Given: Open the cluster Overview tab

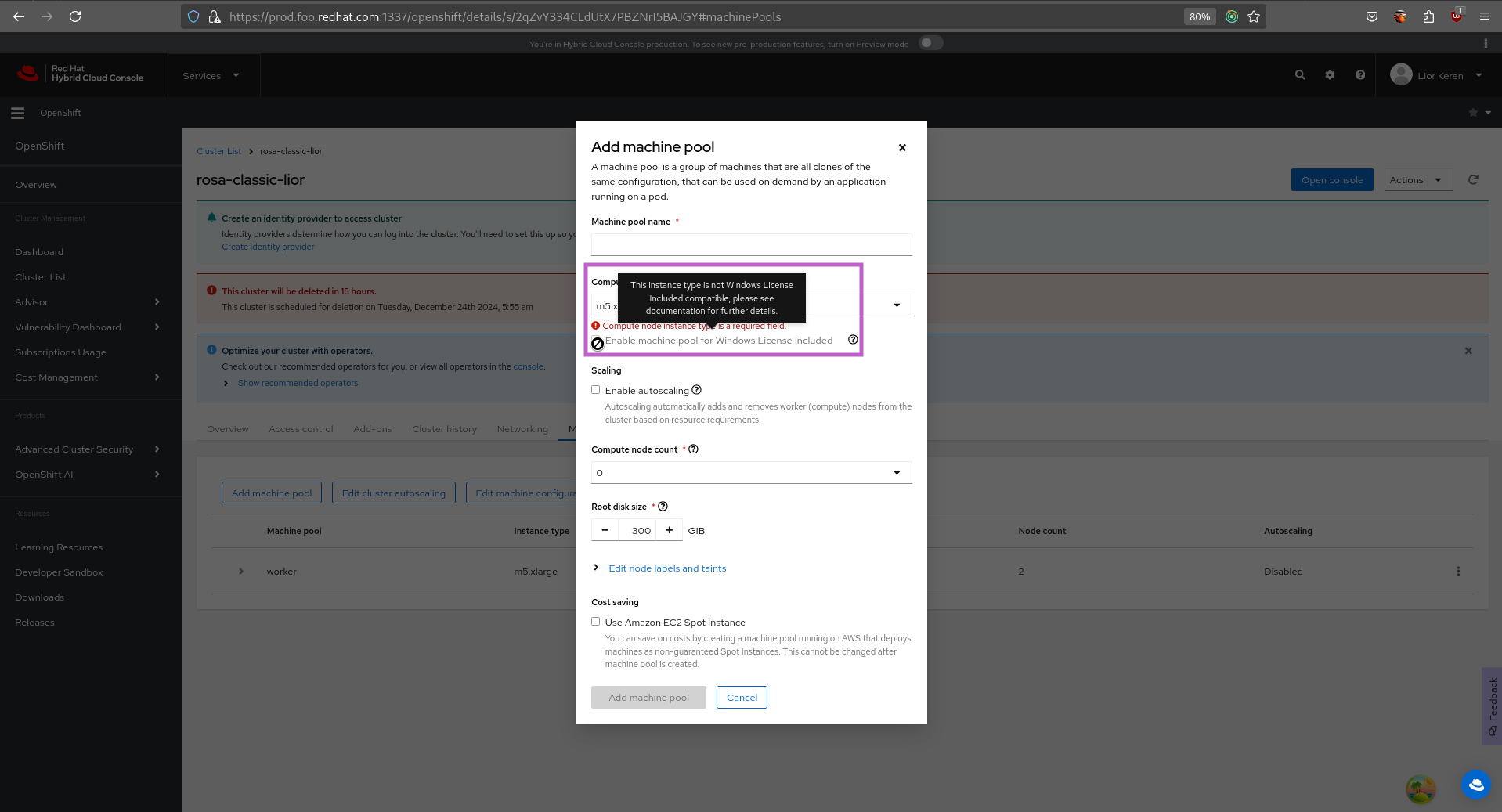Looking at the screenshot, I should click(x=227, y=429).
